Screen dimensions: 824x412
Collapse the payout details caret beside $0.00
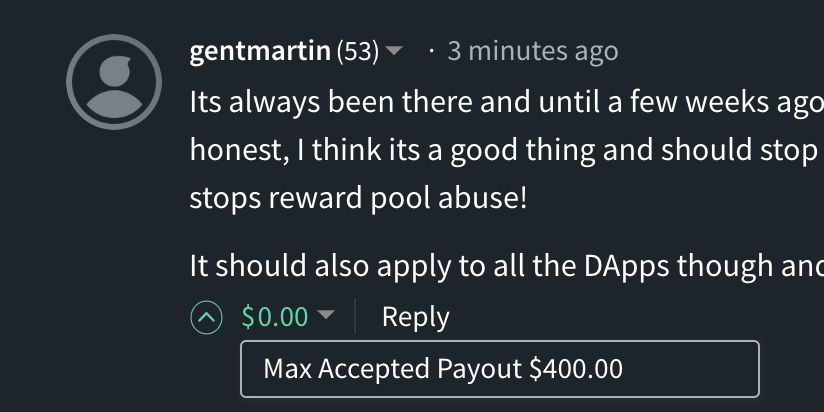(x=326, y=315)
